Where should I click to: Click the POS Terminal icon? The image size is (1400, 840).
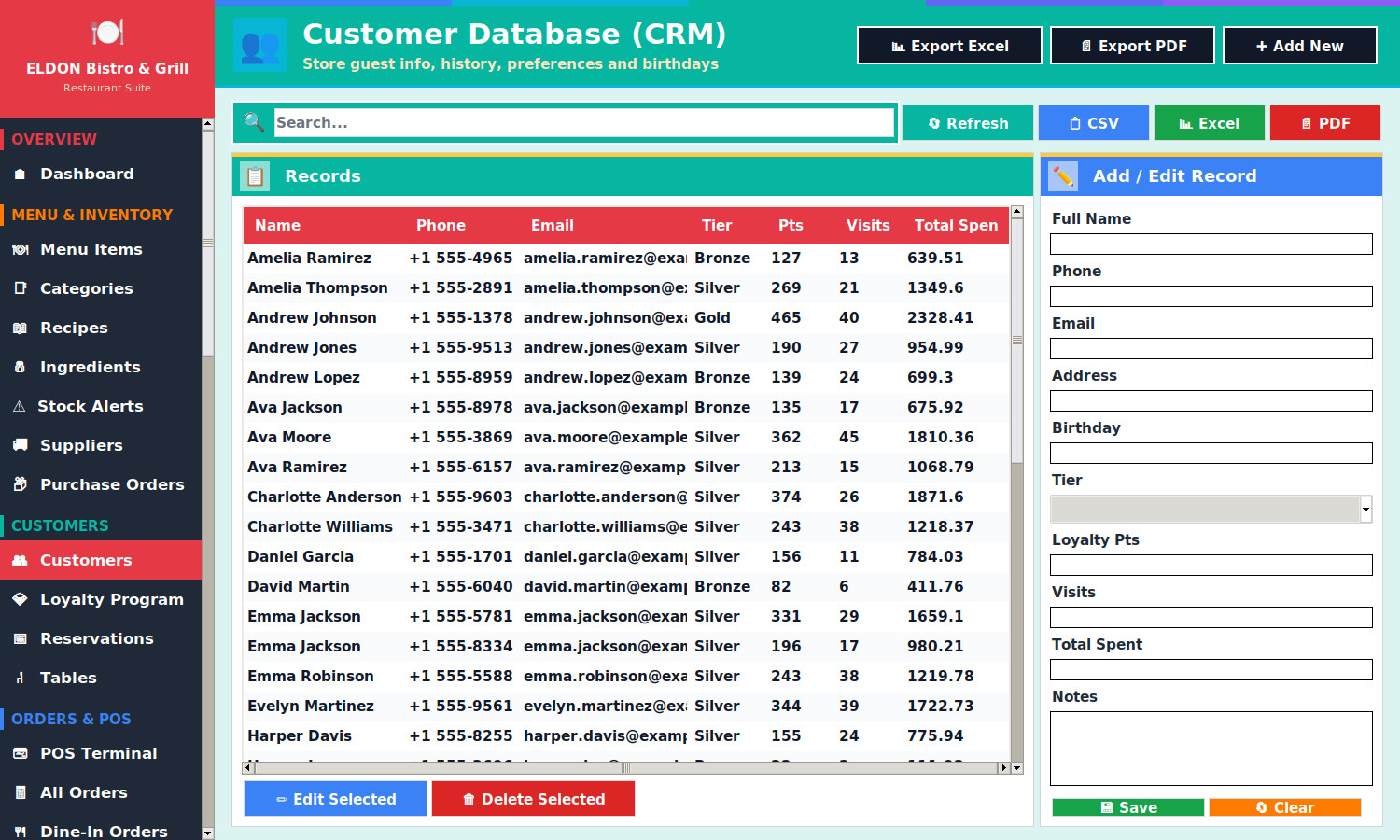click(x=20, y=753)
